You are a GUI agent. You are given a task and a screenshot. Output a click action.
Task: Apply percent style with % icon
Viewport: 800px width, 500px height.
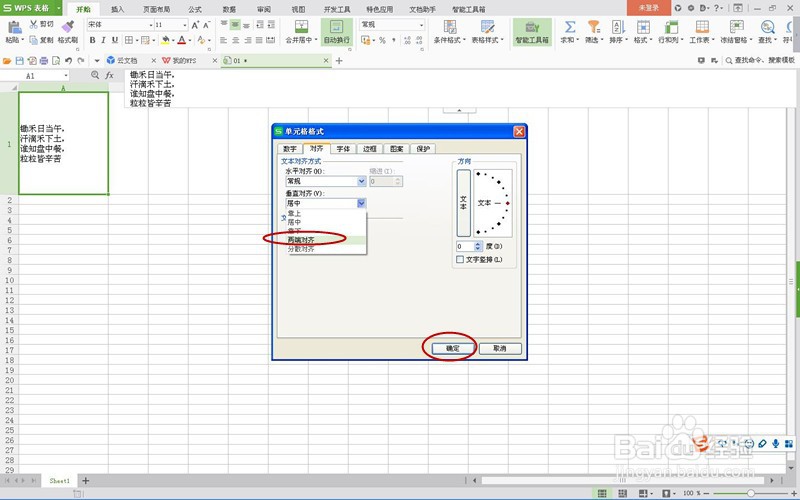pyautogui.click(x=382, y=40)
